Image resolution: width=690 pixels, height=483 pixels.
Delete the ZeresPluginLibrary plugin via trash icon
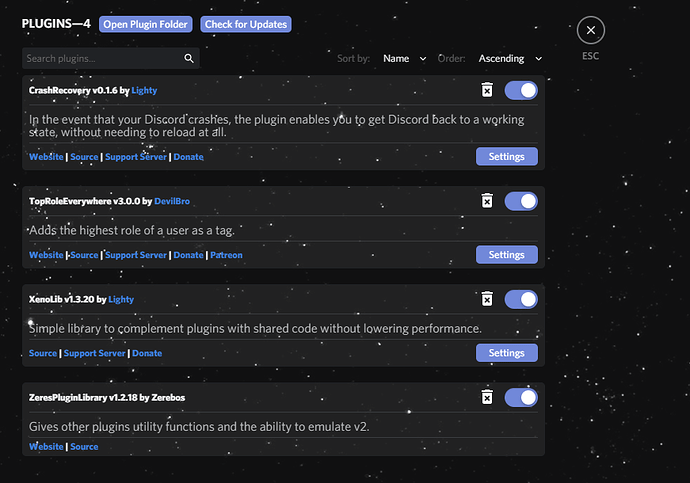coord(487,397)
